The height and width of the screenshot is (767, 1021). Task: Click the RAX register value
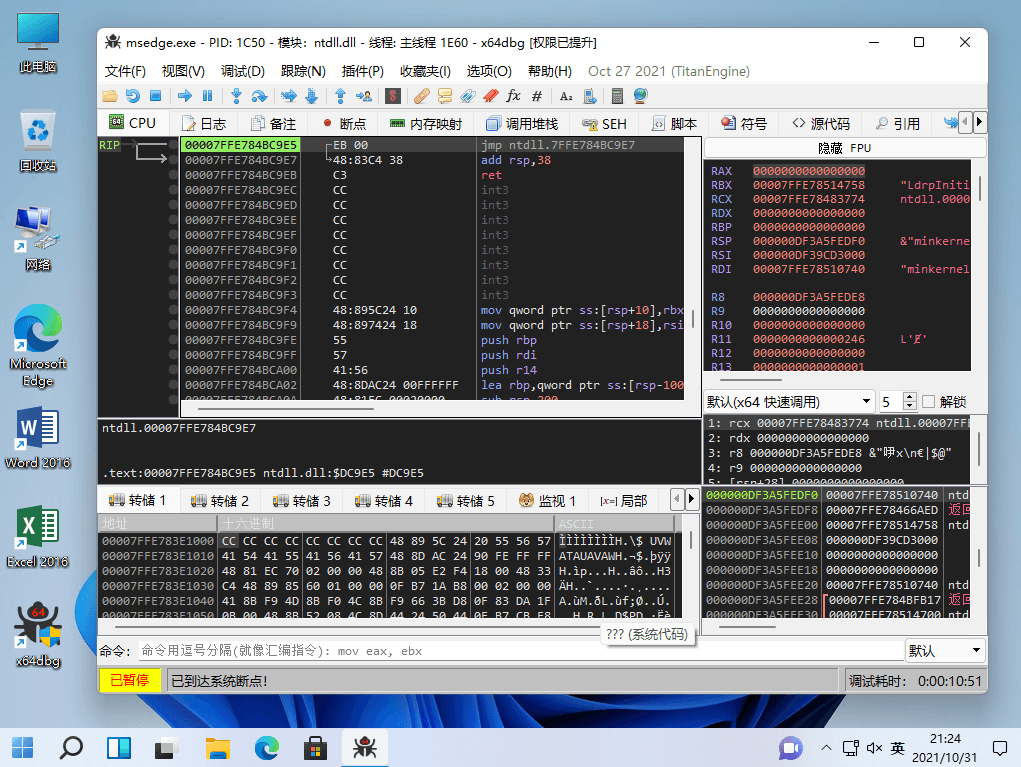(809, 171)
